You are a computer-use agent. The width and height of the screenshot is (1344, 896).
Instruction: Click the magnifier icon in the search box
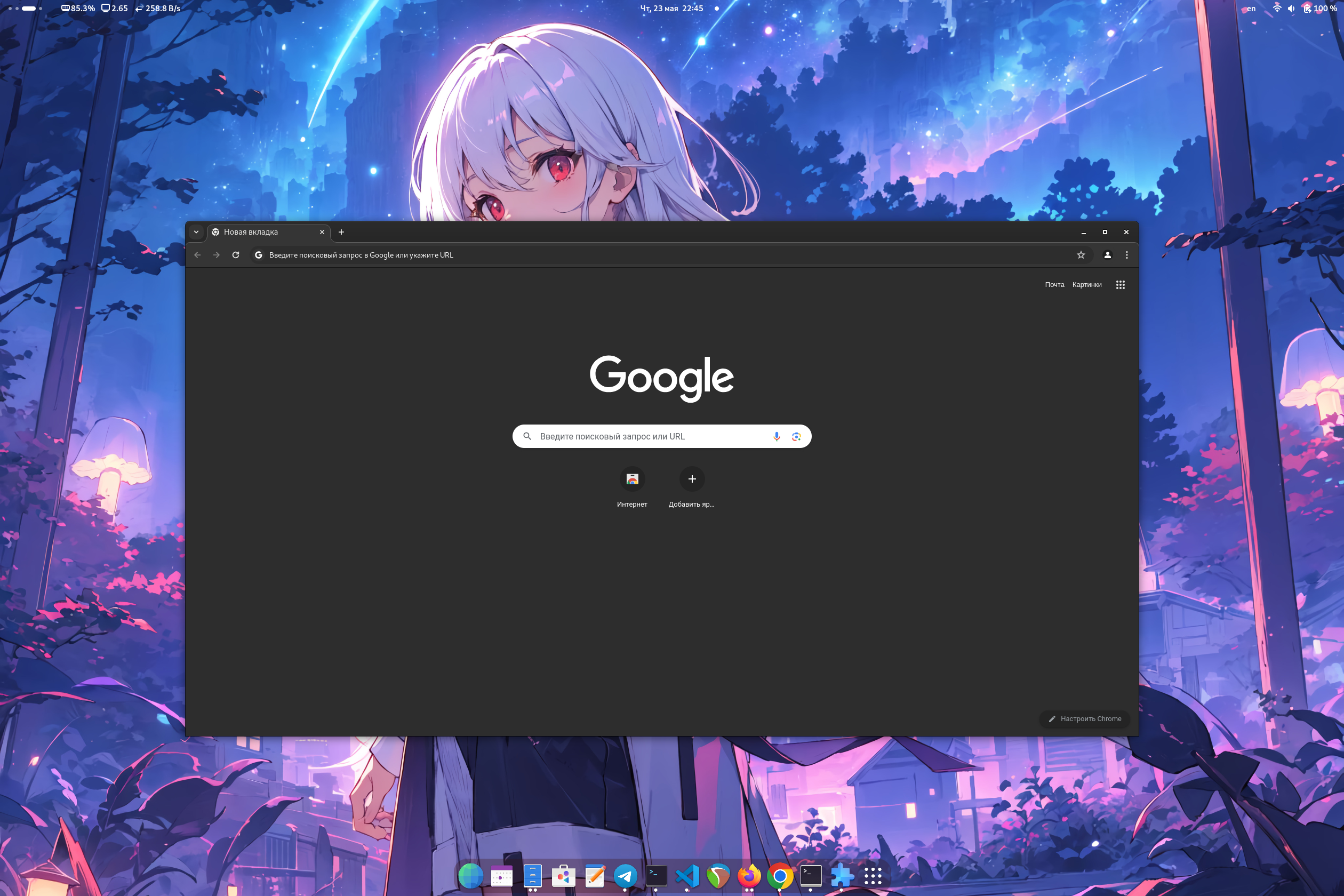tap(527, 436)
